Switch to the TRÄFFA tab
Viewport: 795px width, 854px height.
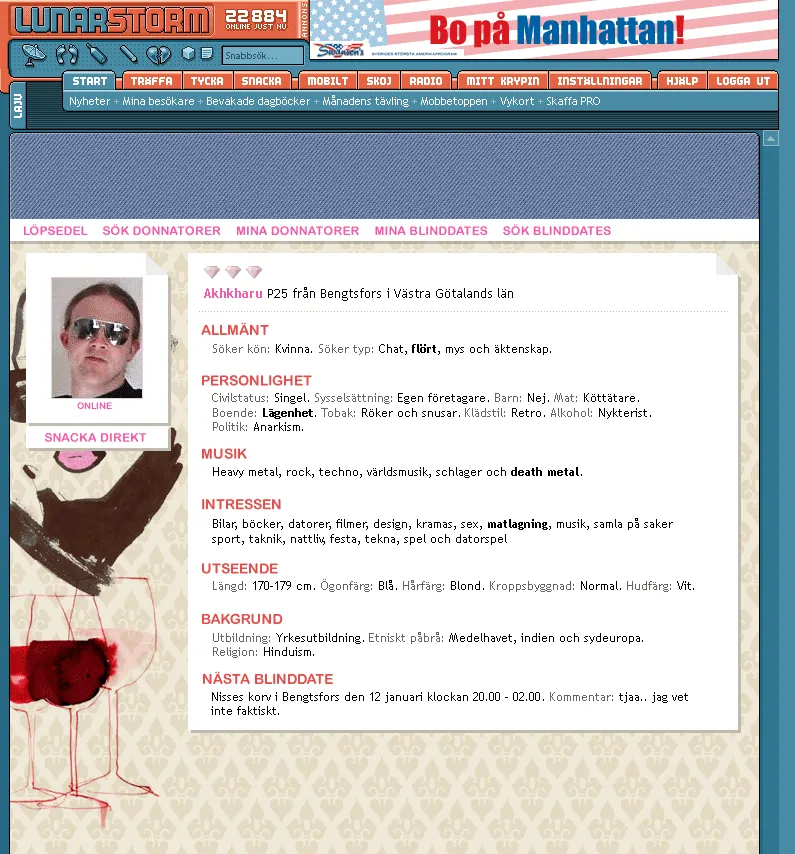151,81
